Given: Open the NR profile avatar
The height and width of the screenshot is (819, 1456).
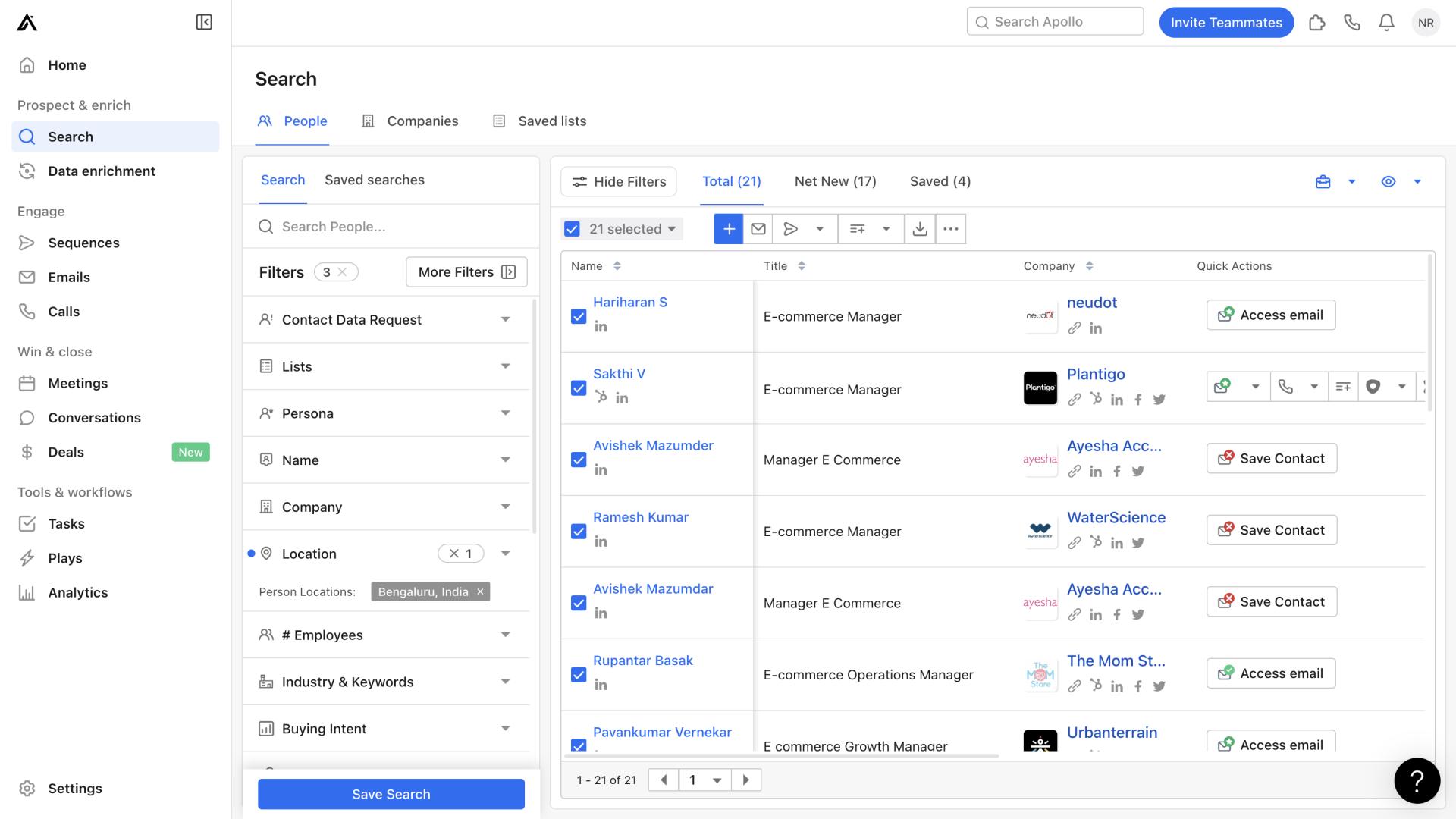Looking at the screenshot, I should [x=1426, y=22].
